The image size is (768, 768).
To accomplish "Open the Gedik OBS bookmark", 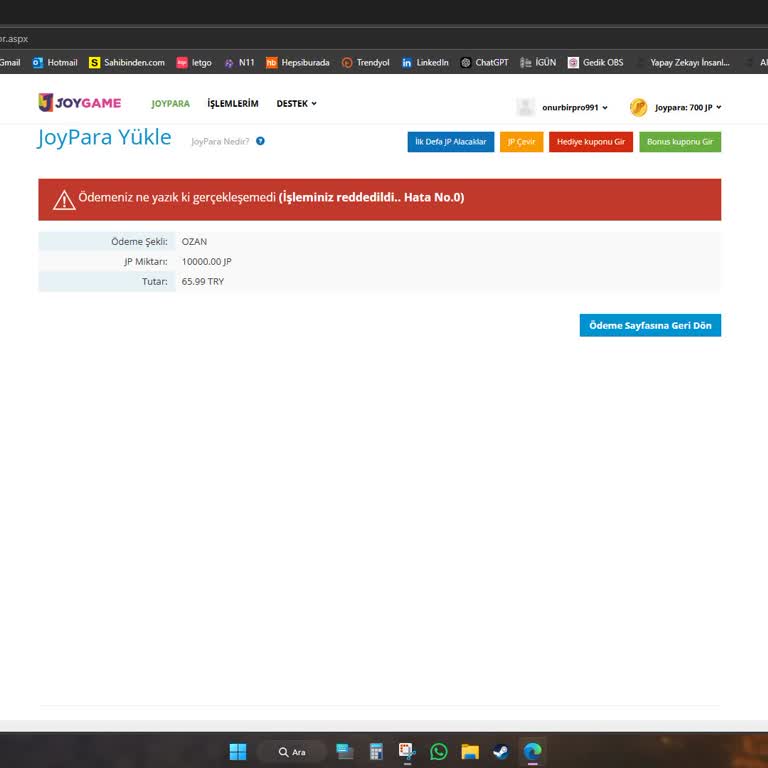I will (x=596, y=63).
